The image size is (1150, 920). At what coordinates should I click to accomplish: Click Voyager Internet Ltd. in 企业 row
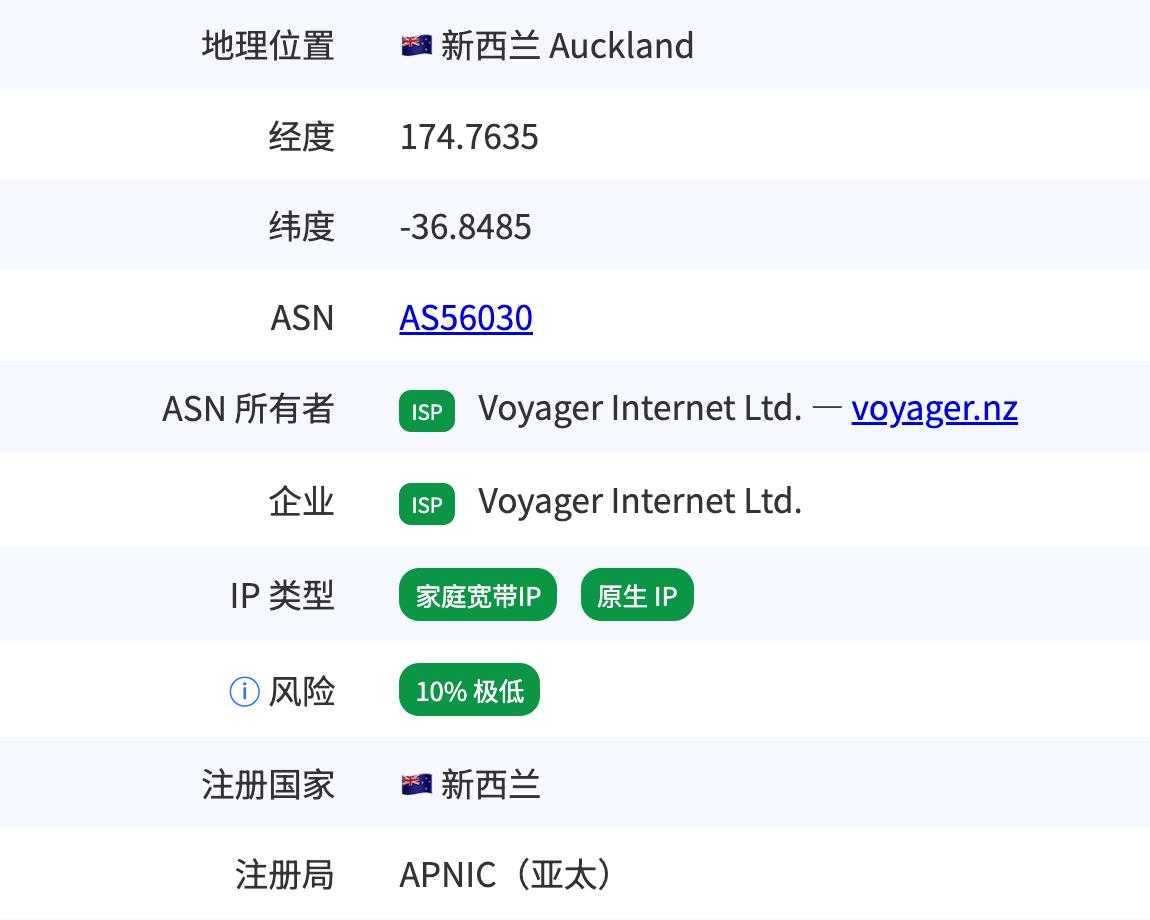tap(640, 502)
